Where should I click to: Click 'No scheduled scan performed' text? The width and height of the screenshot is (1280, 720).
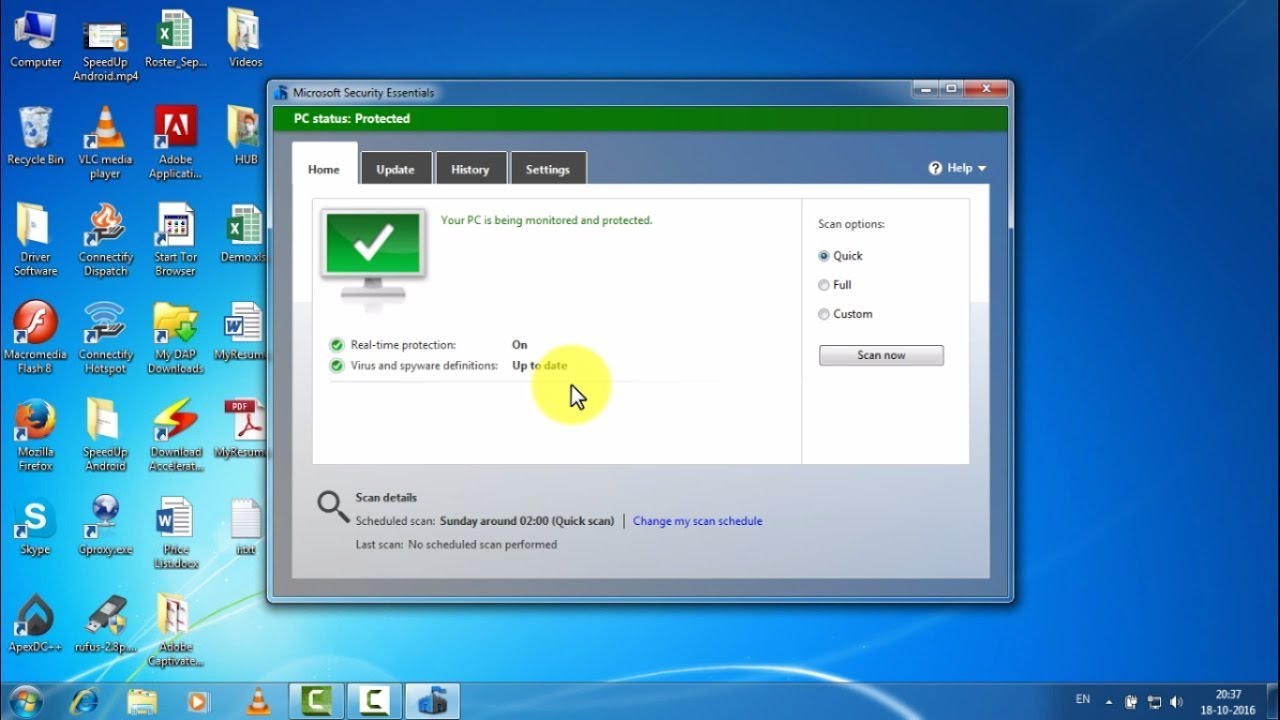482,545
